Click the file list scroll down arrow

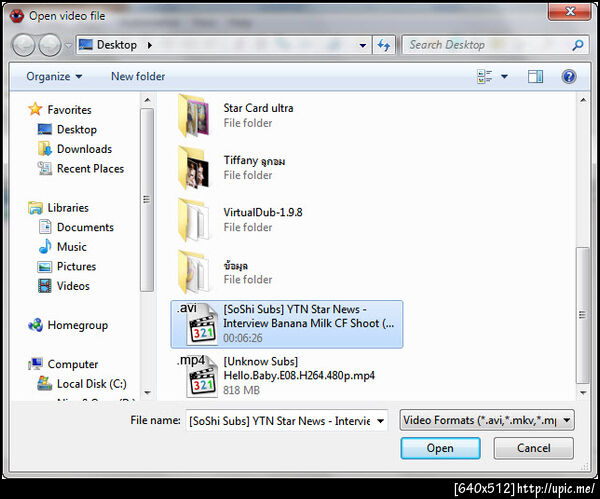click(583, 393)
